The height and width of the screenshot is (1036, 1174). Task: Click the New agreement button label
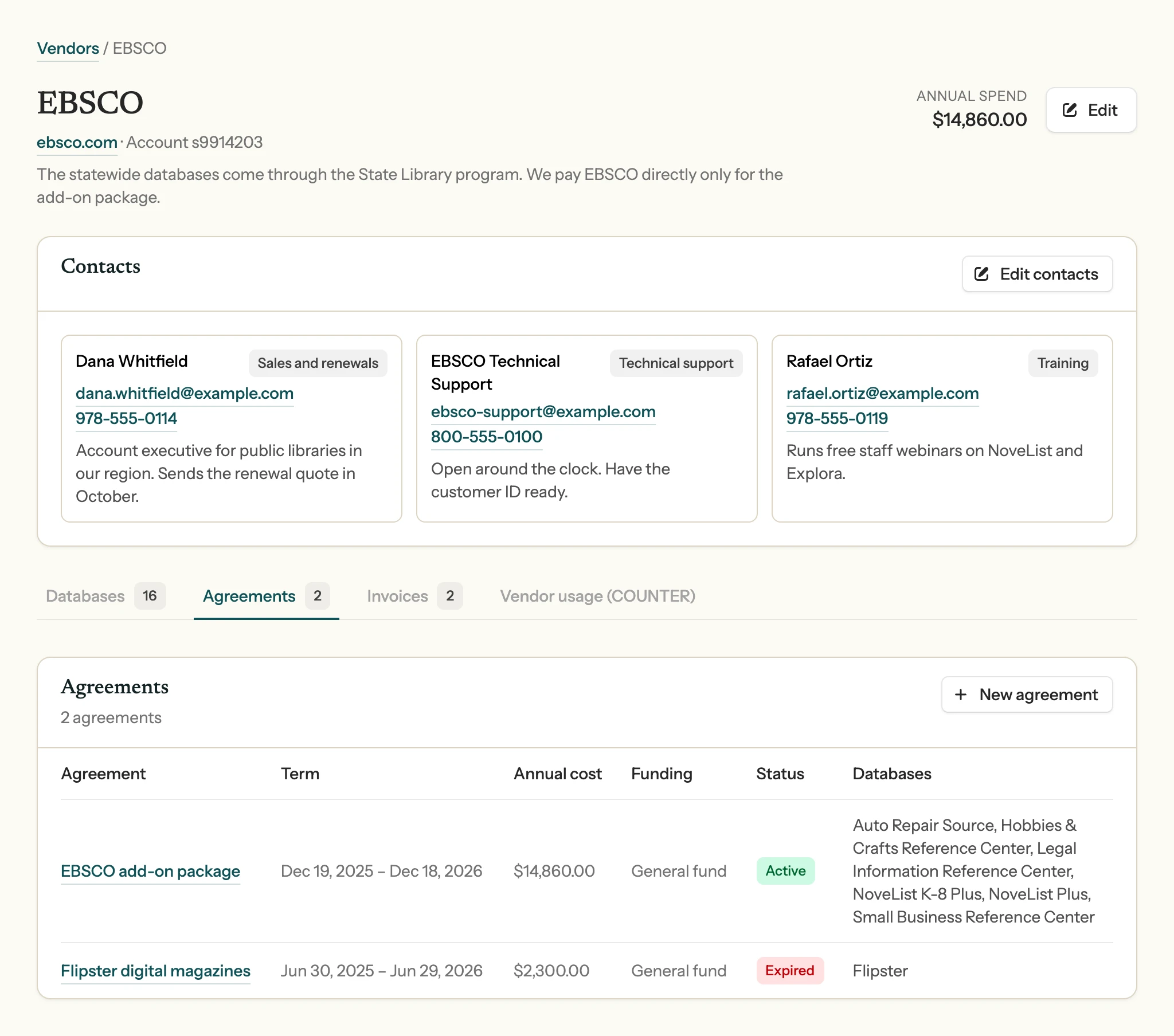click(x=1039, y=695)
